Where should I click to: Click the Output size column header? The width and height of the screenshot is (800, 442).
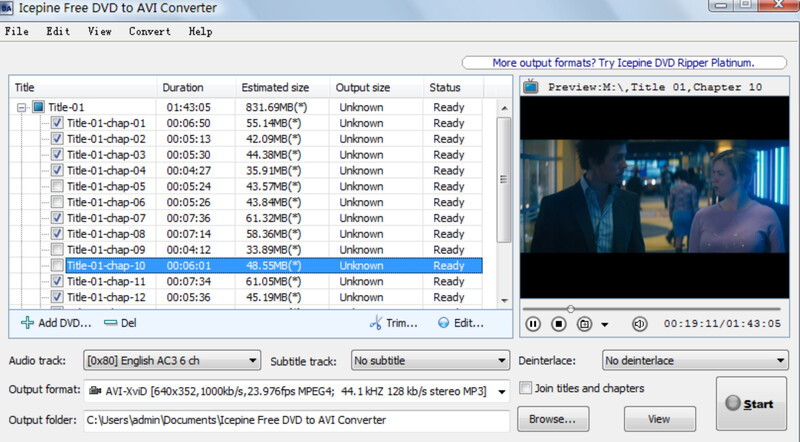(x=377, y=87)
